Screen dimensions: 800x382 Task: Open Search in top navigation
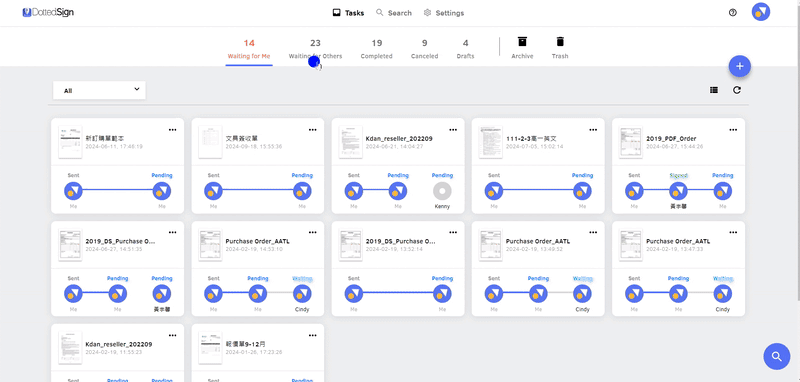[393, 13]
